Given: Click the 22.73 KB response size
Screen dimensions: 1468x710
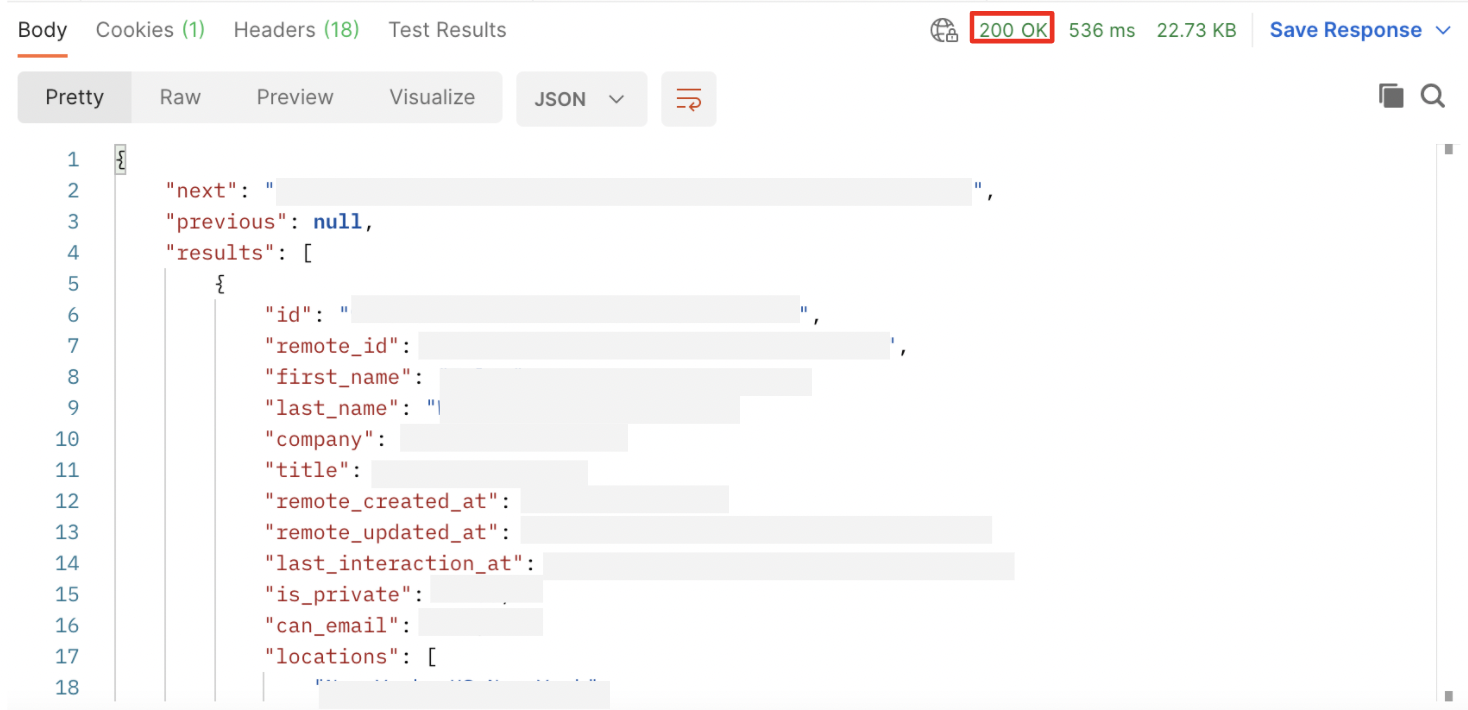Looking at the screenshot, I should point(1196,30).
